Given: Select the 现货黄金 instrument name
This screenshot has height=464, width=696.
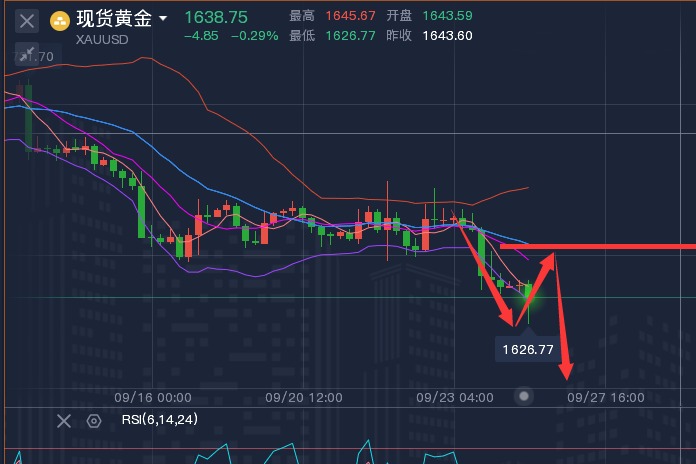Looking at the screenshot, I should pos(114,18).
